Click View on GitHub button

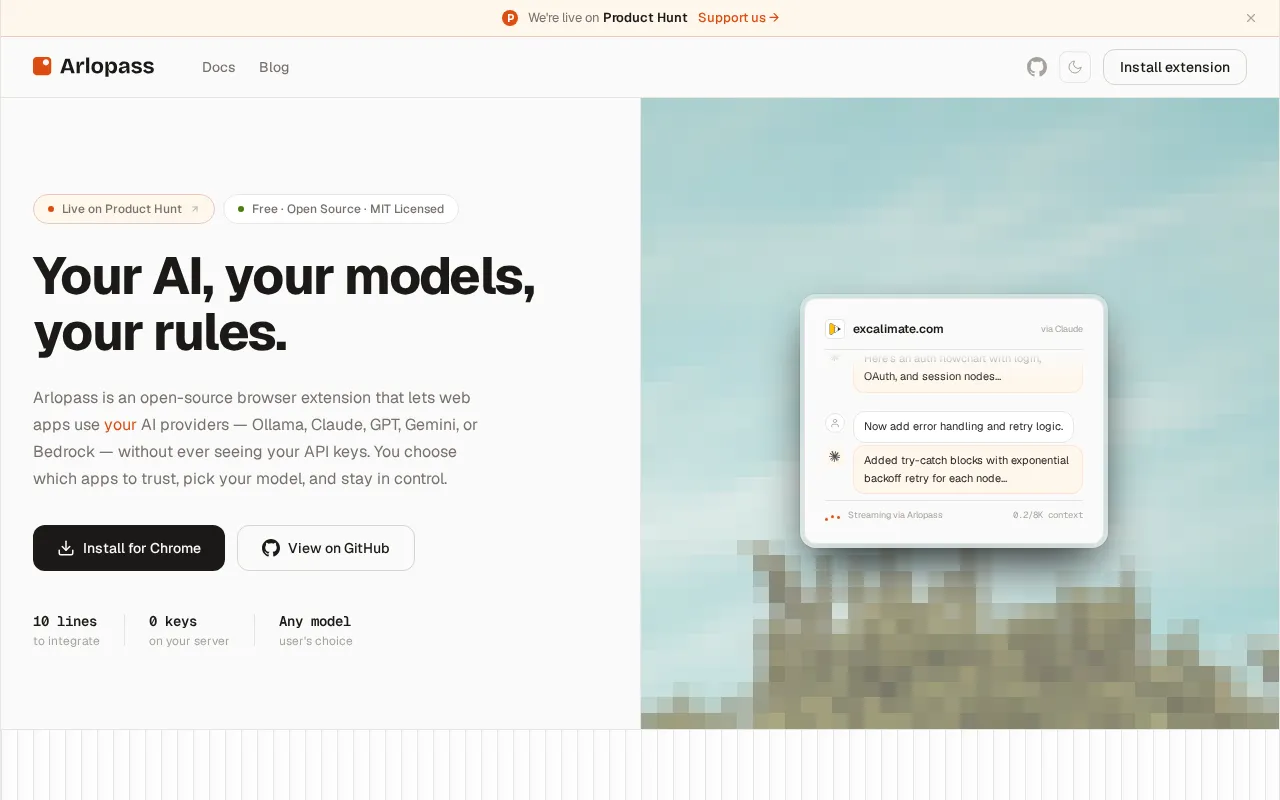[x=326, y=548]
